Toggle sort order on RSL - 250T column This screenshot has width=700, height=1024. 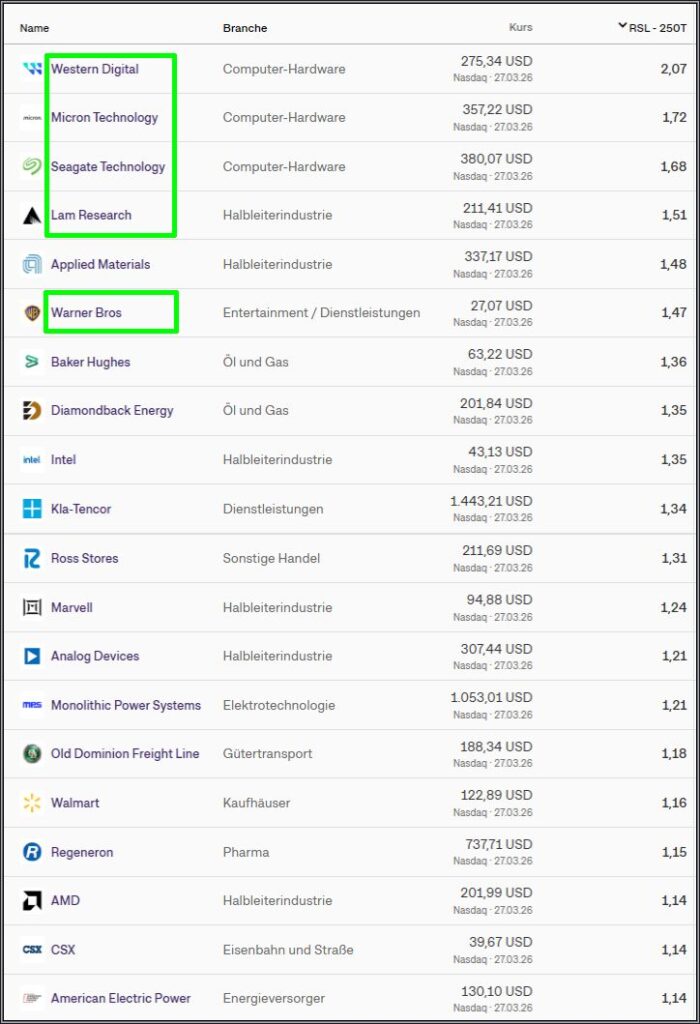[x=656, y=27]
